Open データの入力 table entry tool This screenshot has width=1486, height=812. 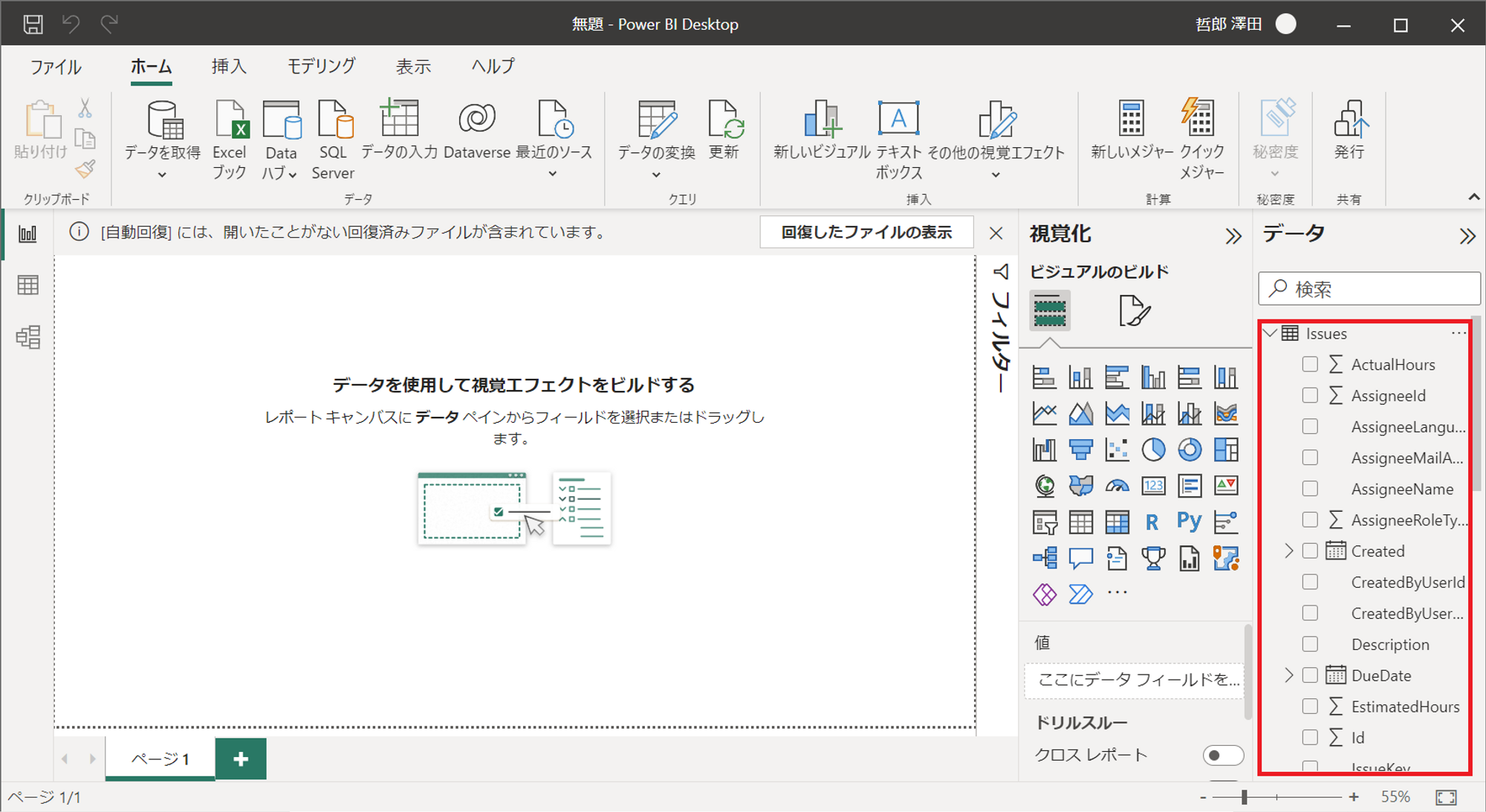point(399,119)
